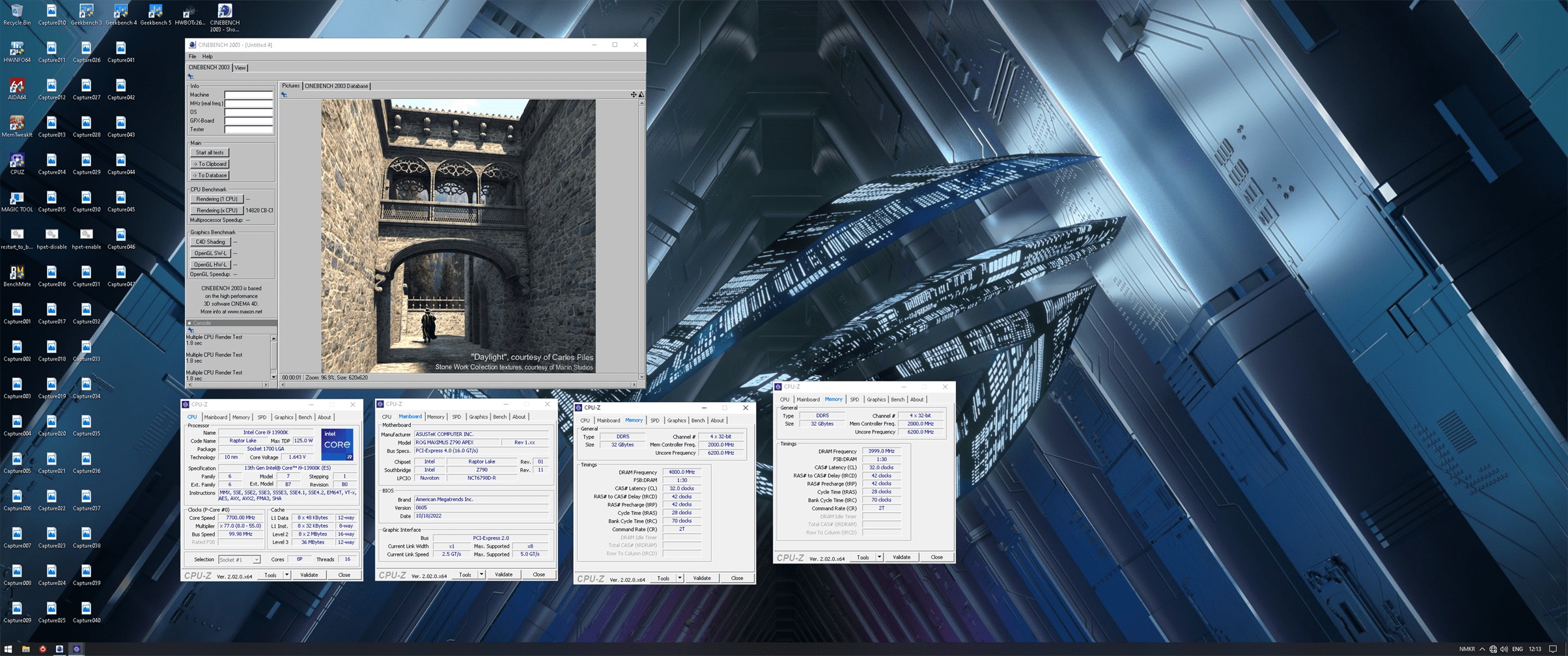Click the 12:13 clock in taskbar
The height and width of the screenshot is (656, 1568).
[x=1535, y=649]
